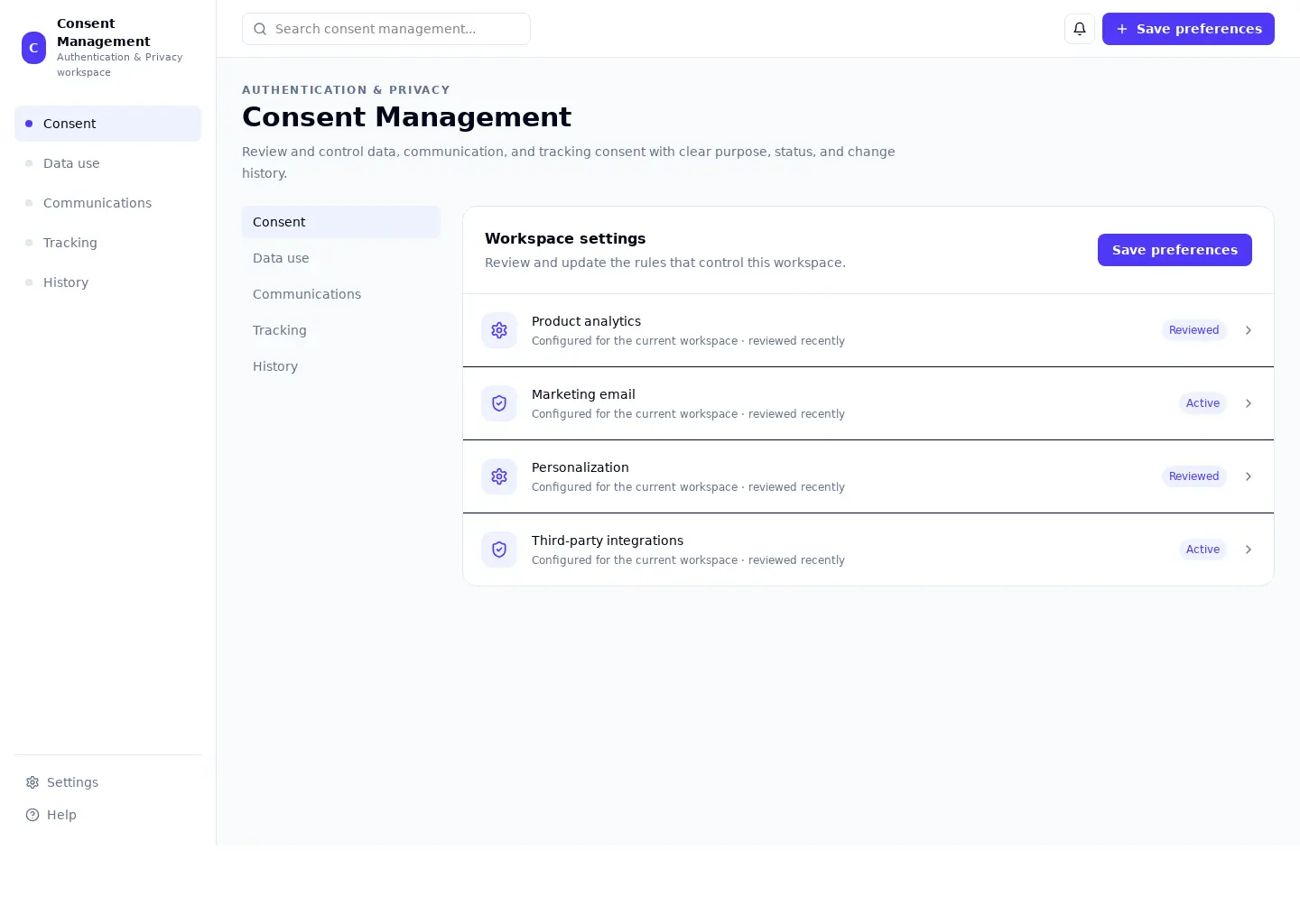1300x924 pixels.
Task: Expand the Third-party integrations row chevron
Action: click(x=1249, y=550)
